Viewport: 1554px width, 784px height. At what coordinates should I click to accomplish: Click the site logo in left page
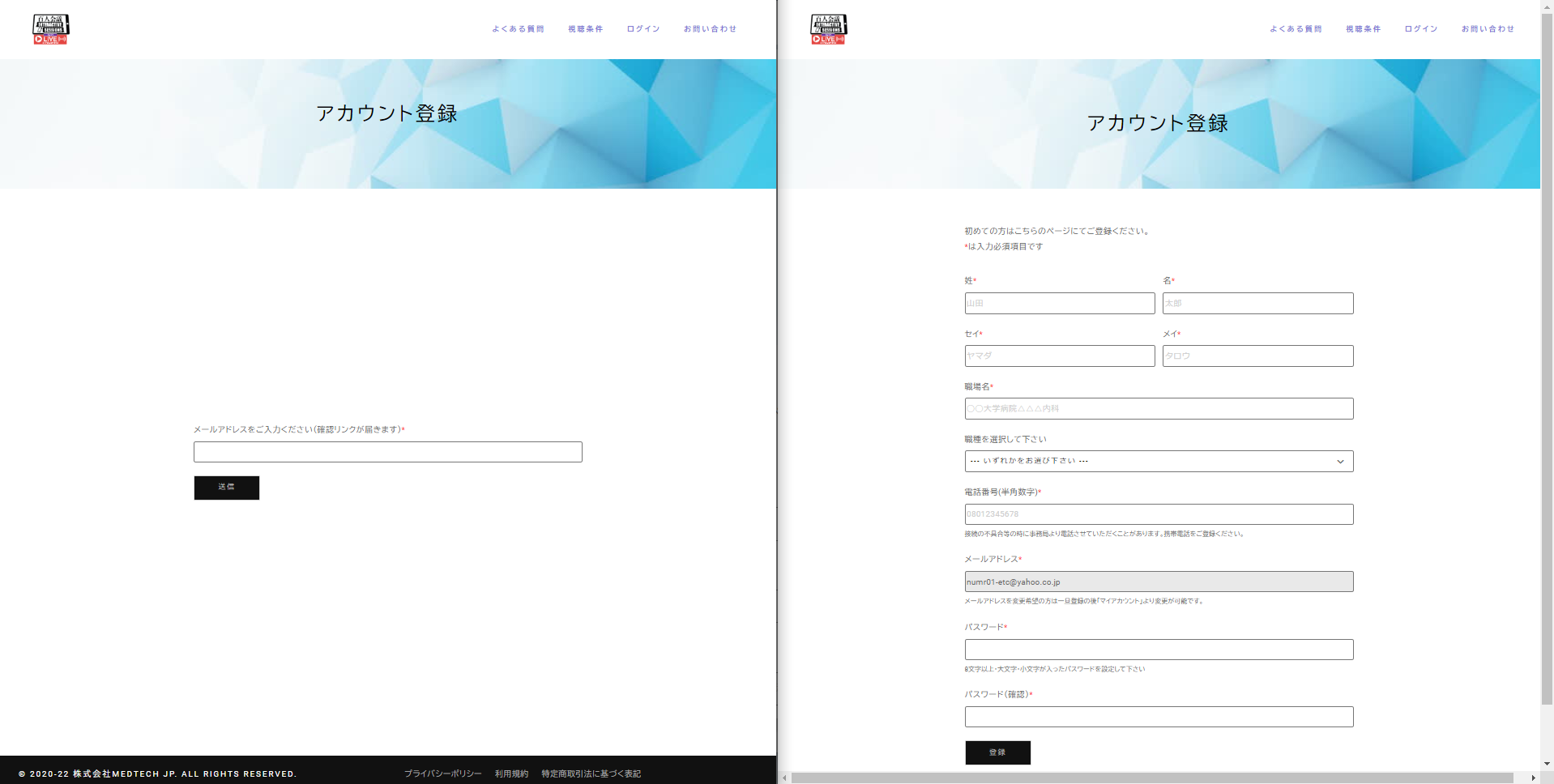tap(50, 29)
